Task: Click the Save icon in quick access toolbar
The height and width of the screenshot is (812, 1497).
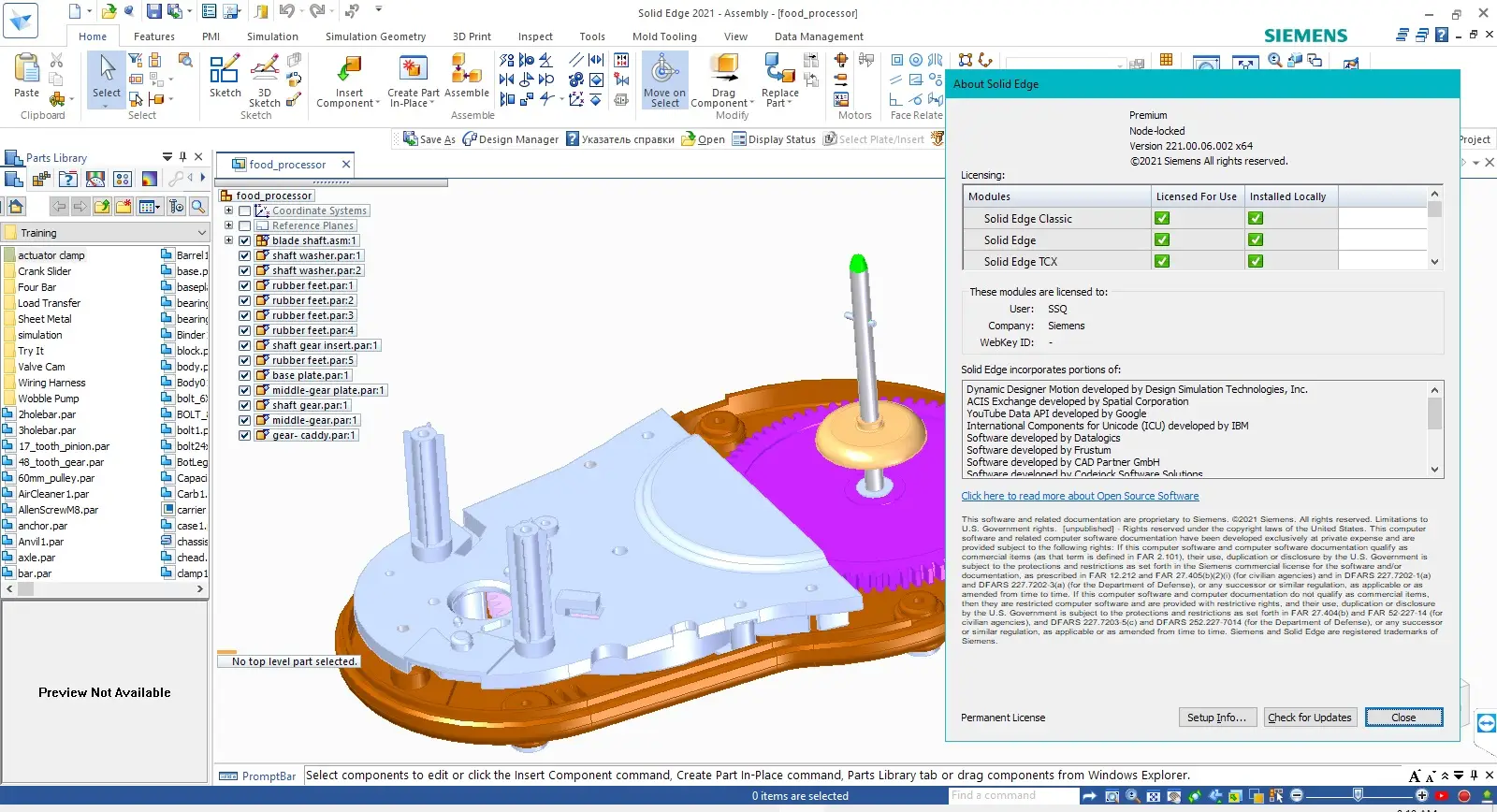Action: click(x=154, y=11)
